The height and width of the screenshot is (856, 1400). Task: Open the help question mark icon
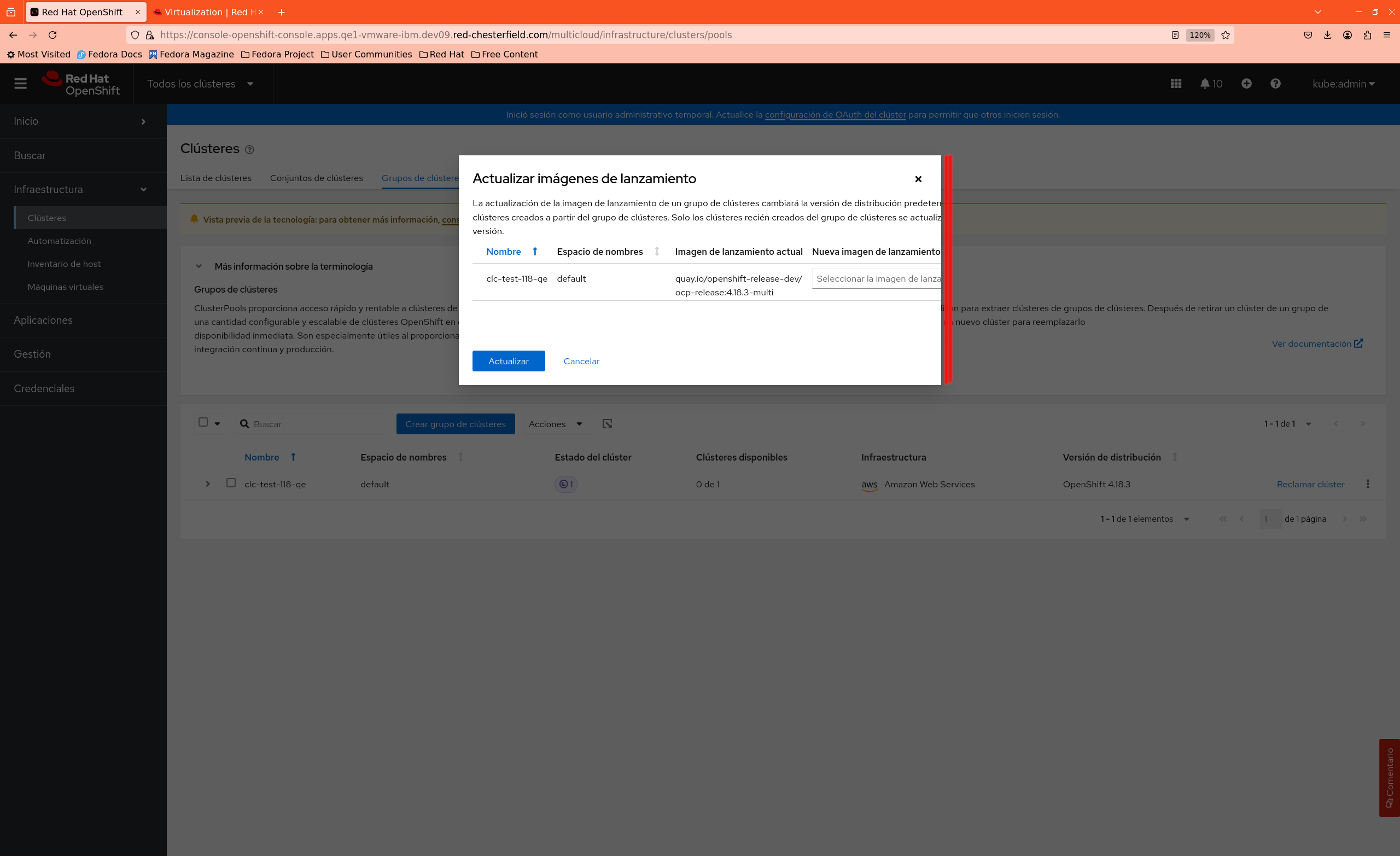tap(1275, 84)
